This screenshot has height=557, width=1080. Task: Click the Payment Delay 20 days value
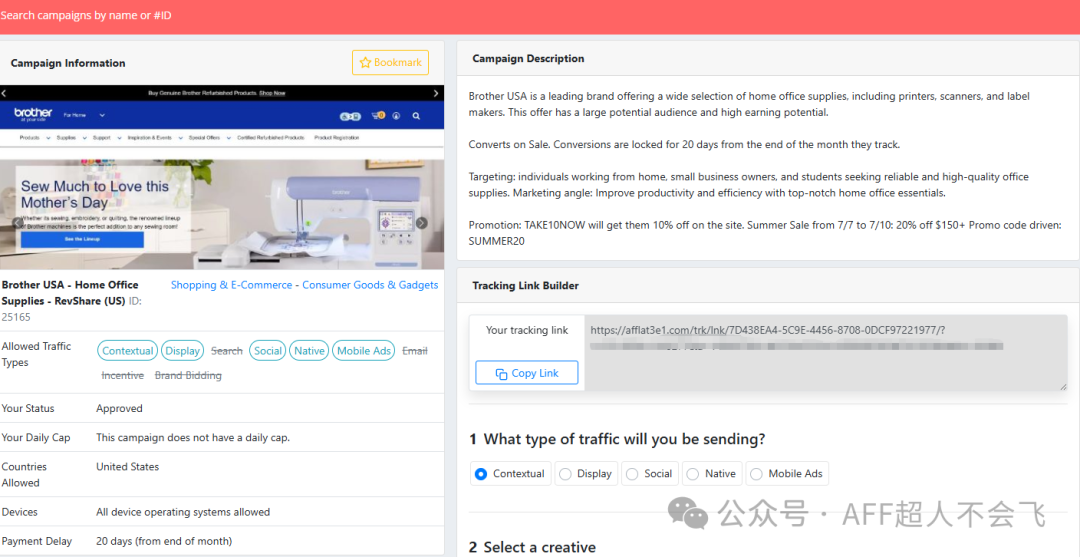pyautogui.click(x=164, y=541)
